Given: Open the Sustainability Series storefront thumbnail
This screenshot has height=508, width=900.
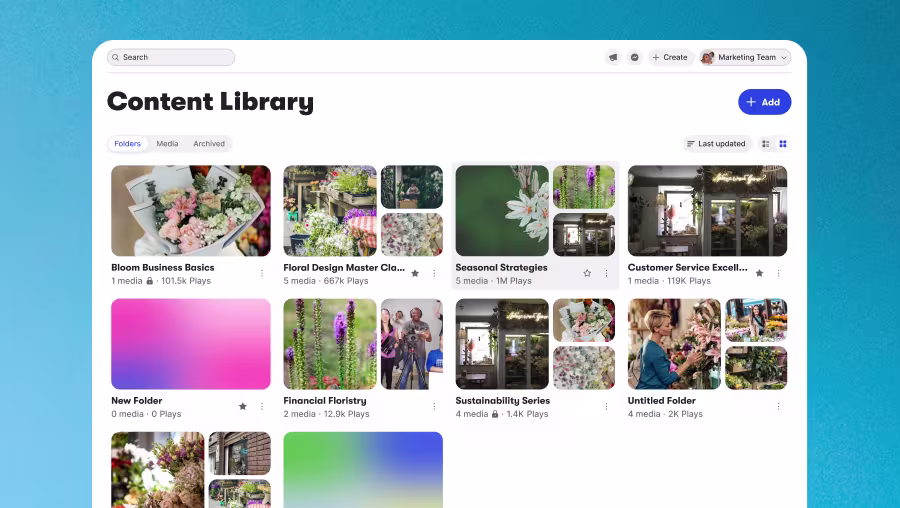Looking at the screenshot, I should [x=502, y=344].
